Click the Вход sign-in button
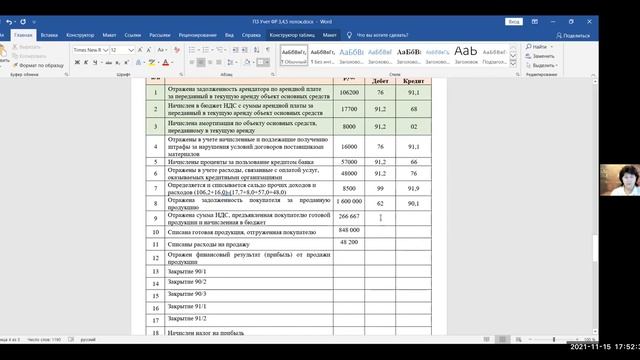The image size is (640, 360). click(514, 22)
